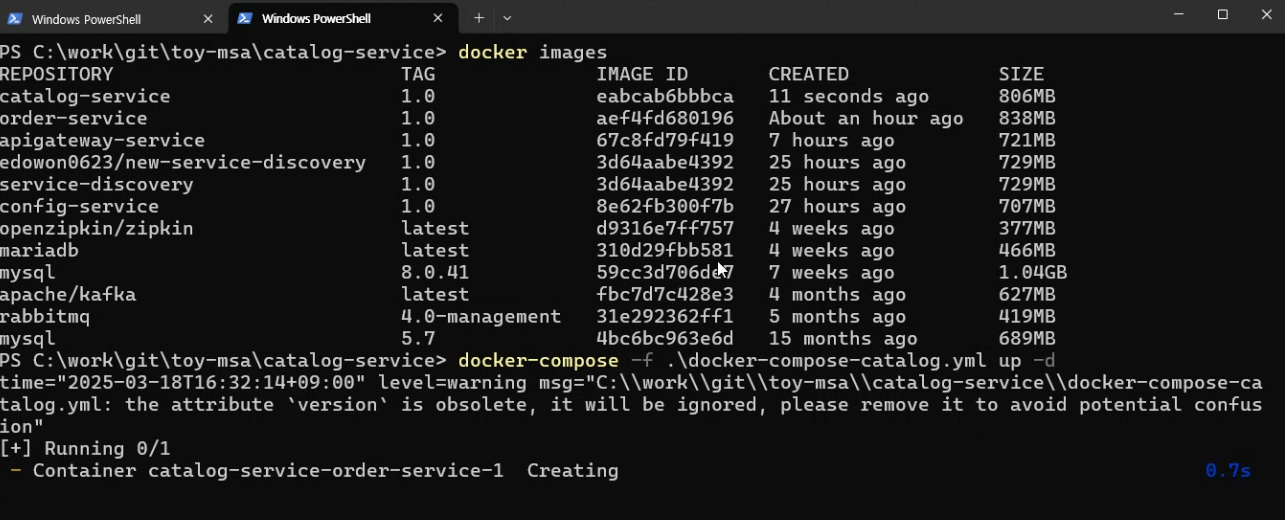Click the blue 0.7s elapsed time
The height and width of the screenshot is (520, 1285).
1228,471
